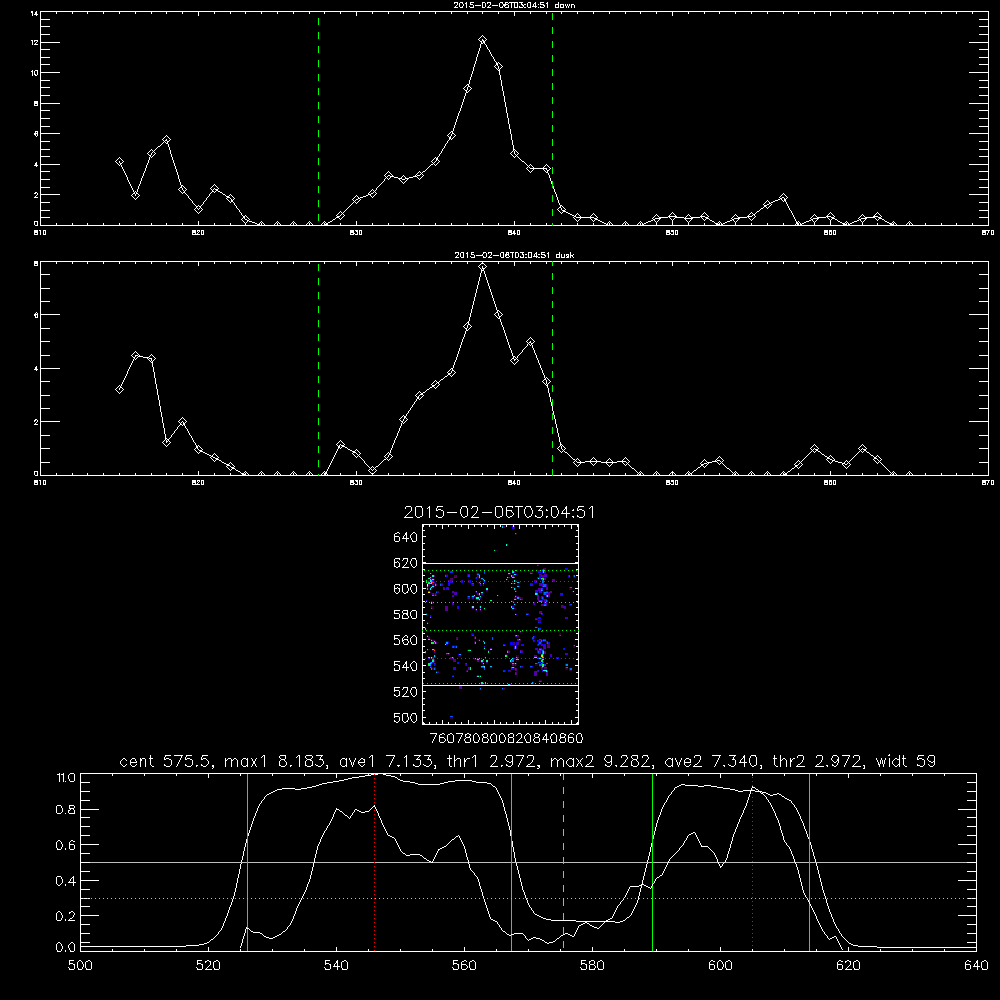Click the heatmap title 2015-02-06T03:04:51

click(x=499, y=512)
